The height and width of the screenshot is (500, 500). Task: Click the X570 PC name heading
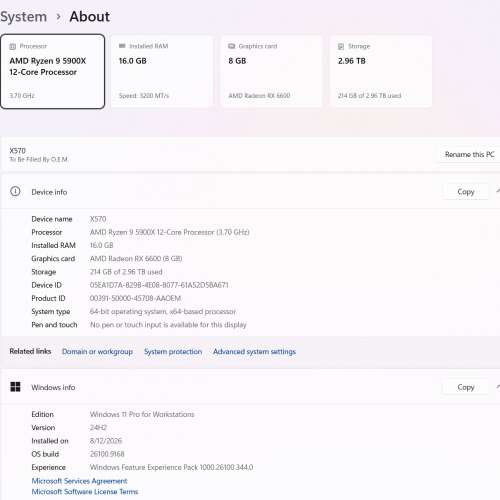(17, 150)
